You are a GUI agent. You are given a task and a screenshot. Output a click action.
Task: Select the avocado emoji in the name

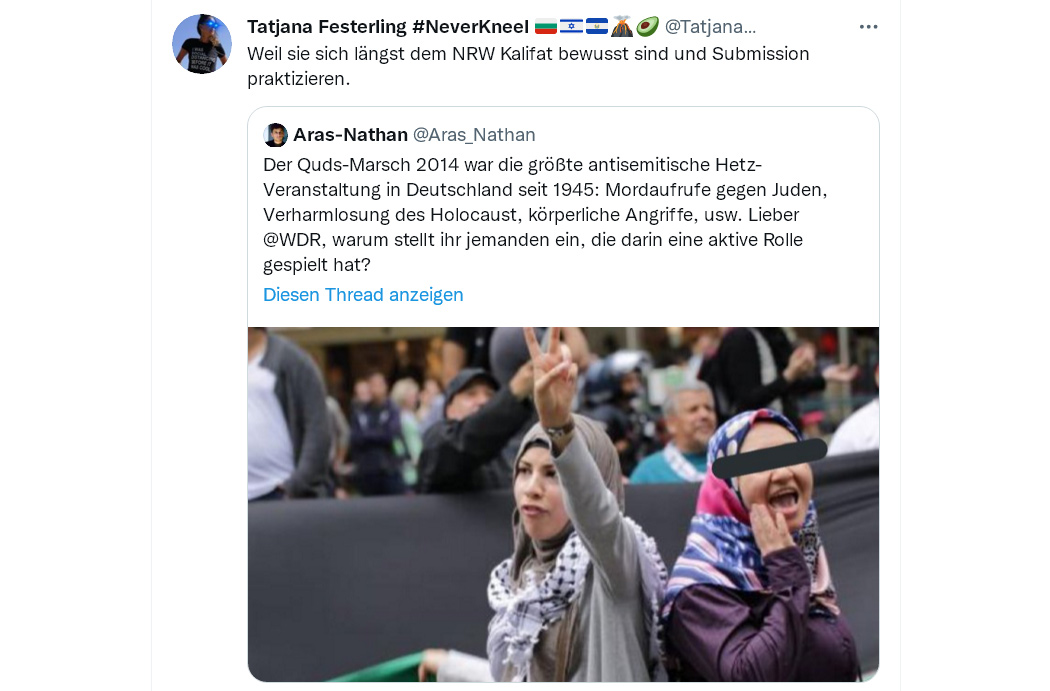648,27
